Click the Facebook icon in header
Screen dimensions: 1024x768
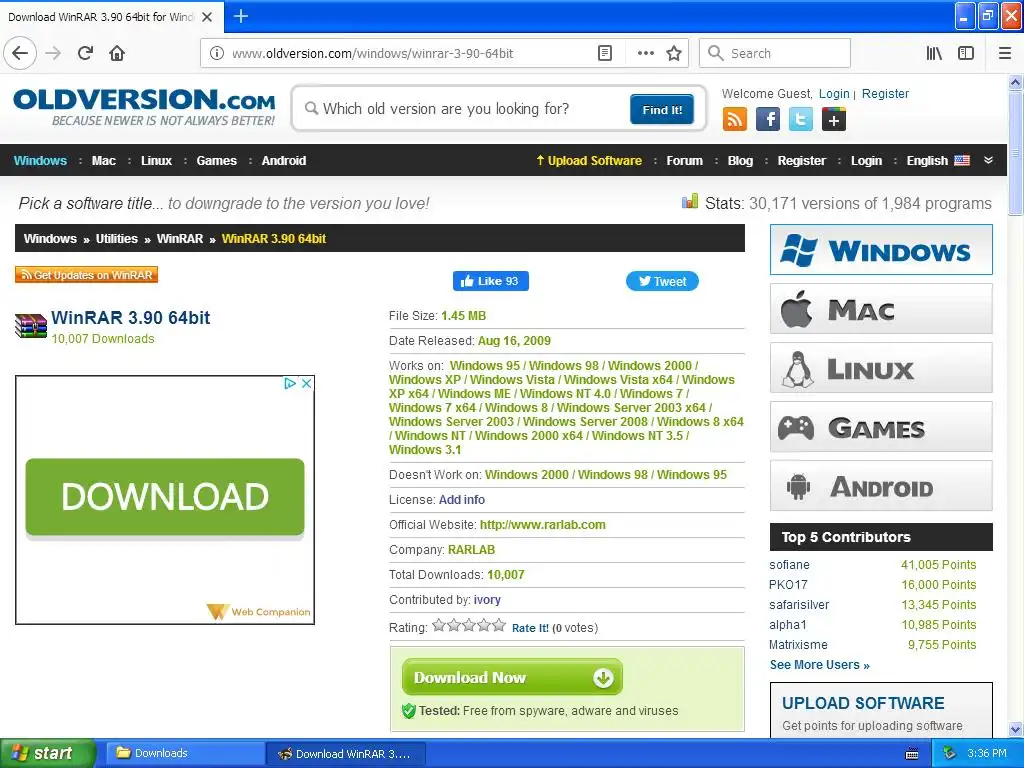768,120
